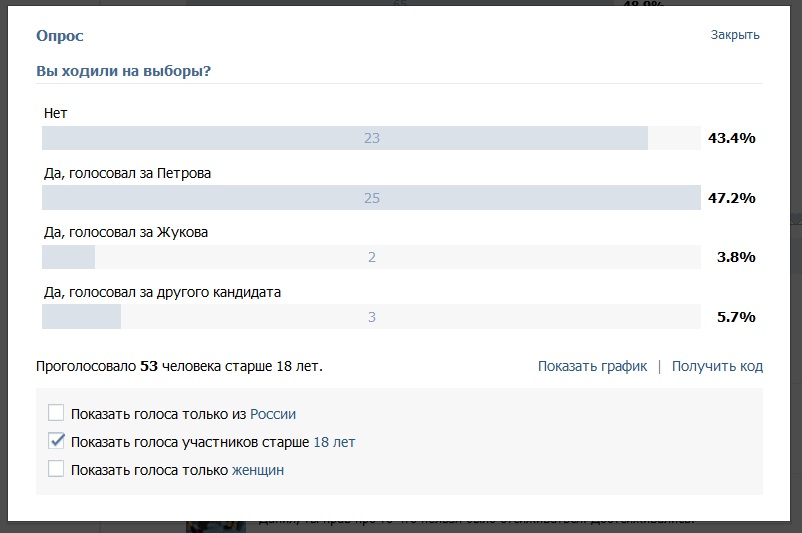Open the 18 лет age filter link
The width and height of the screenshot is (802, 533).
click(334, 442)
